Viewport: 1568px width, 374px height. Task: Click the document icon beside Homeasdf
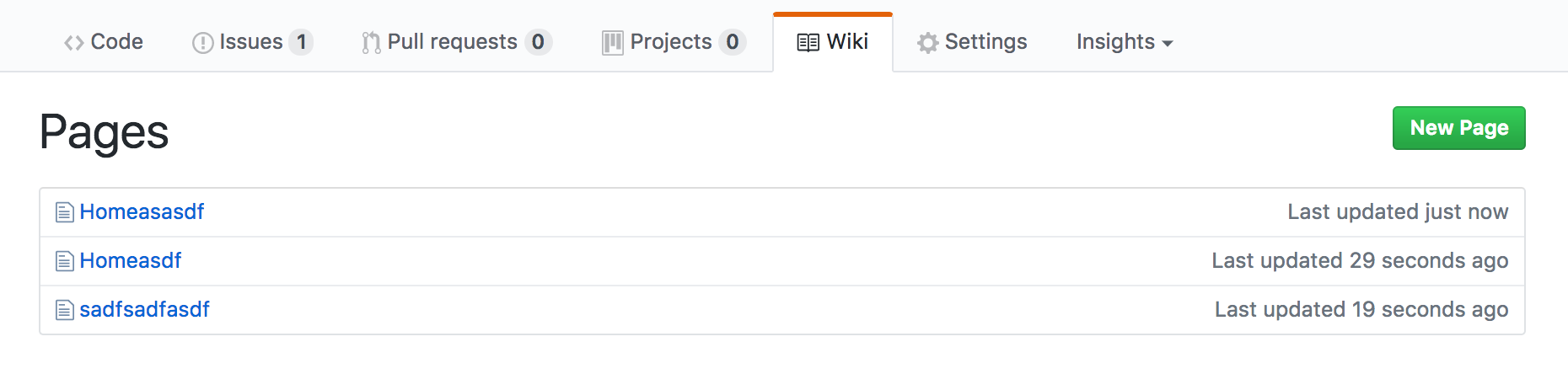coord(65,261)
